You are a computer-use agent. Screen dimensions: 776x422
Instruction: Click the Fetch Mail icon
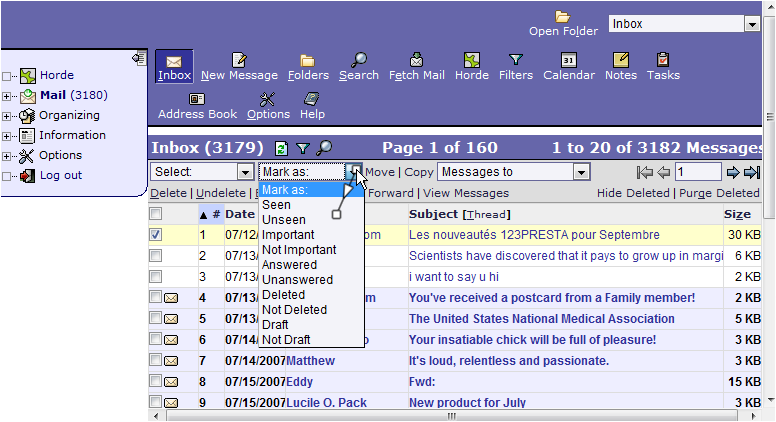pyautogui.click(x=417, y=61)
